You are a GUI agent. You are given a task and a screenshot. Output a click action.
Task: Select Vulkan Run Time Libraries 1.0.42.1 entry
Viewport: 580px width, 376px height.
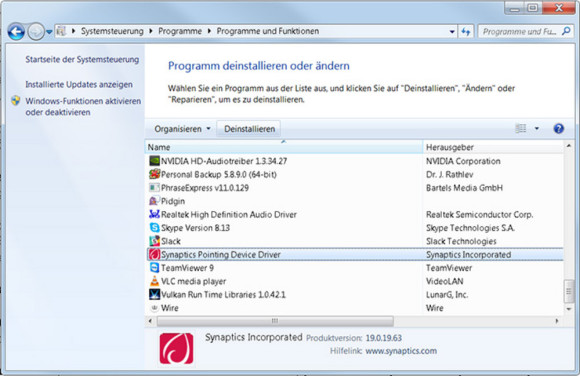(223, 295)
